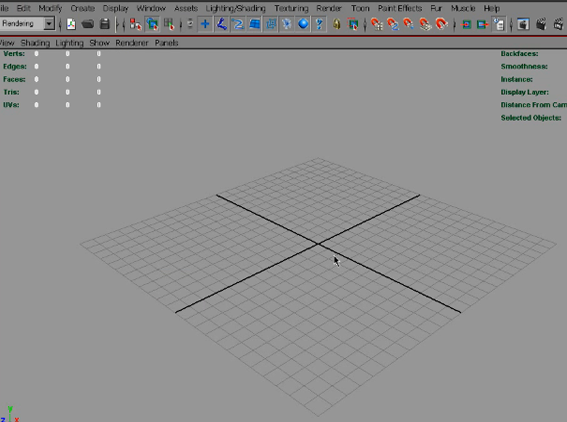This screenshot has height=422, width=567.
Task: Click the Backfaces label in the HUD
Action: tap(519, 54)
